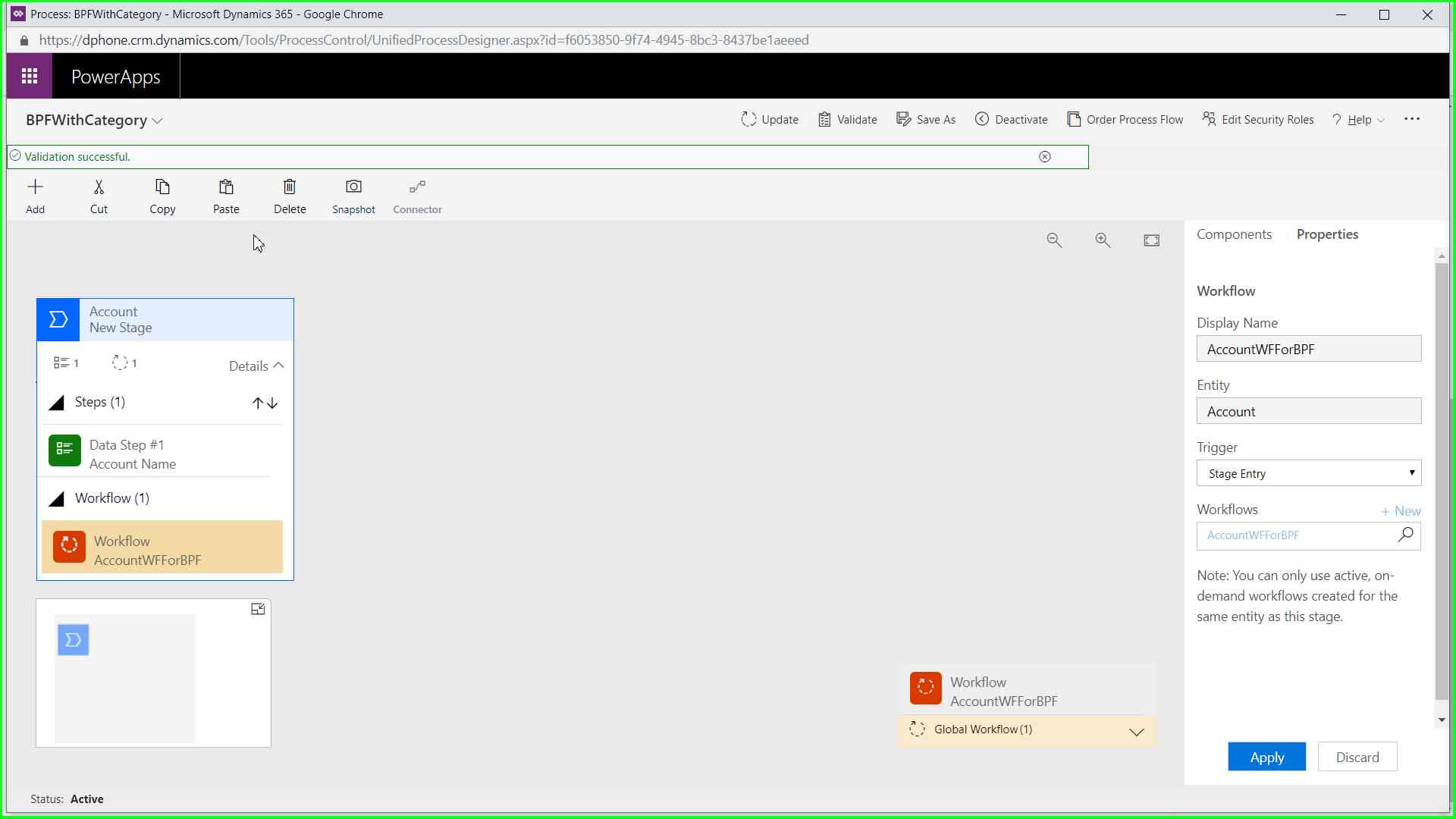The height and width of the screenshot is (819, 1456).
Task: Collapse the Steps (1) section
Action: click(x=57, y=403)
